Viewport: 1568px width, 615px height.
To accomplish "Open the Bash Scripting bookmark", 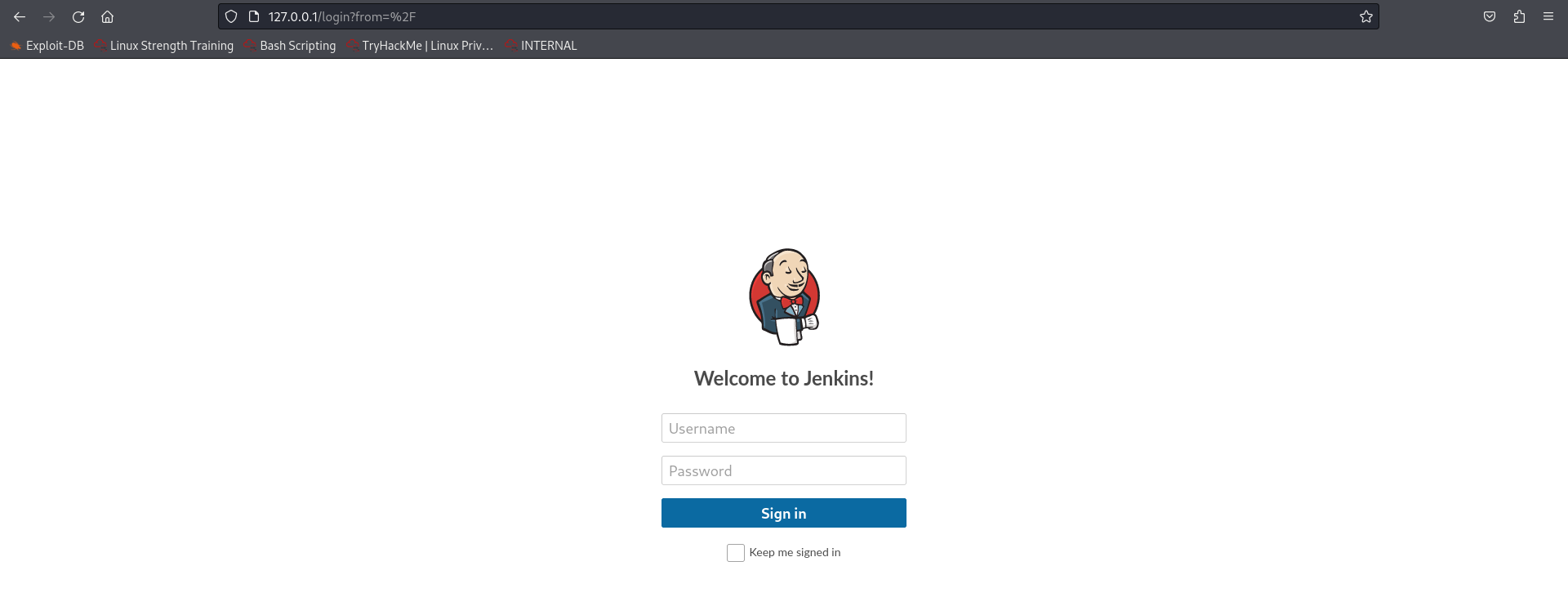I will [290, 46].
